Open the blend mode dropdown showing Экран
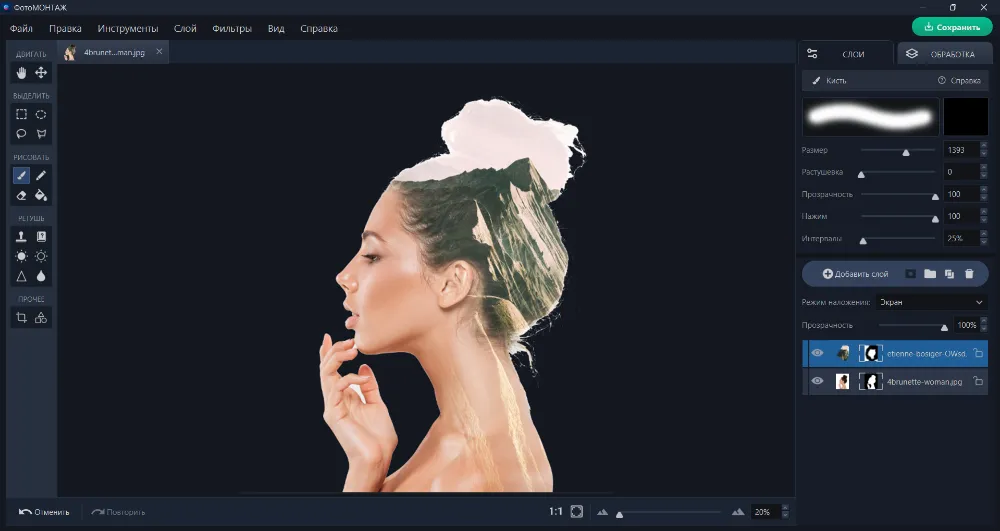This screenshot has height=531, width=1000. pos(930,302)
